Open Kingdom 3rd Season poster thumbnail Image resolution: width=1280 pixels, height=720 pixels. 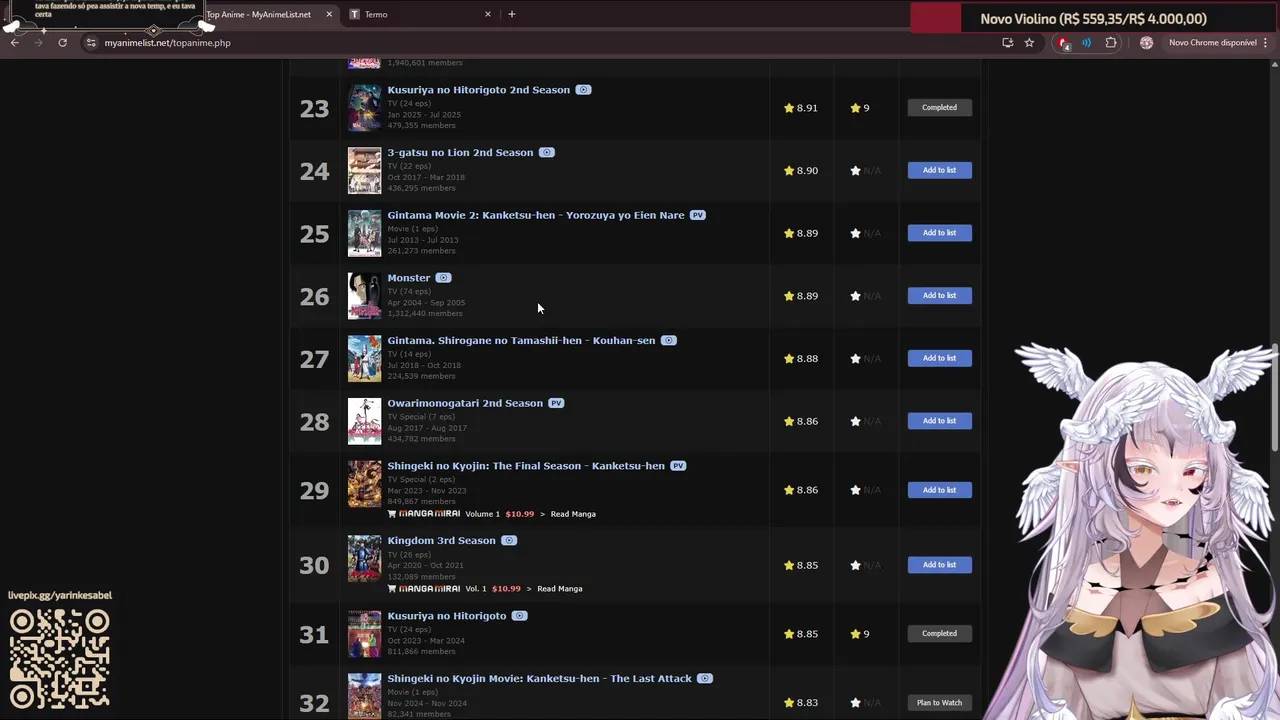tap(364, 559)
